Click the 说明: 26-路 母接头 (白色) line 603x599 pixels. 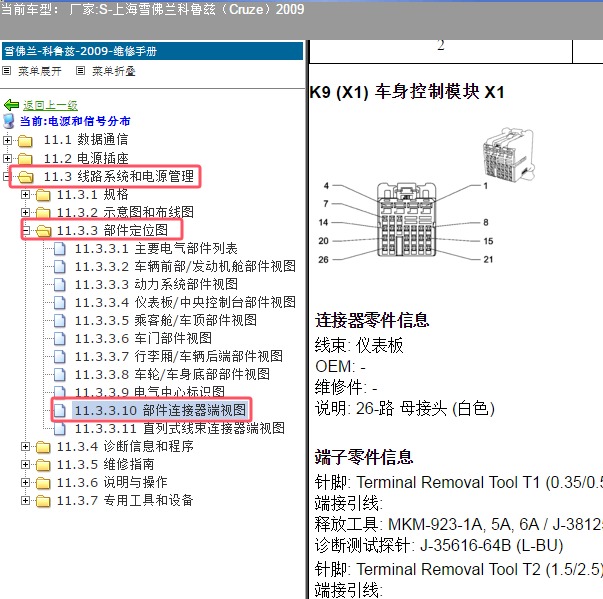(405, 409)
